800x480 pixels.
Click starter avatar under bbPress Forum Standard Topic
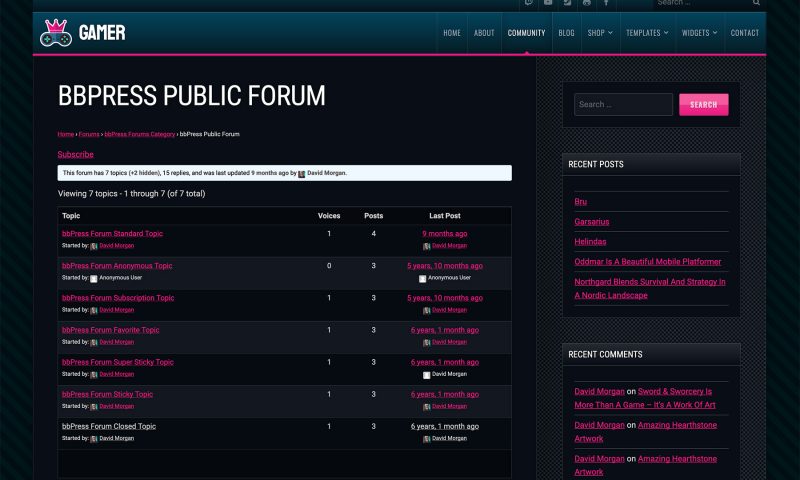(94, 246)
